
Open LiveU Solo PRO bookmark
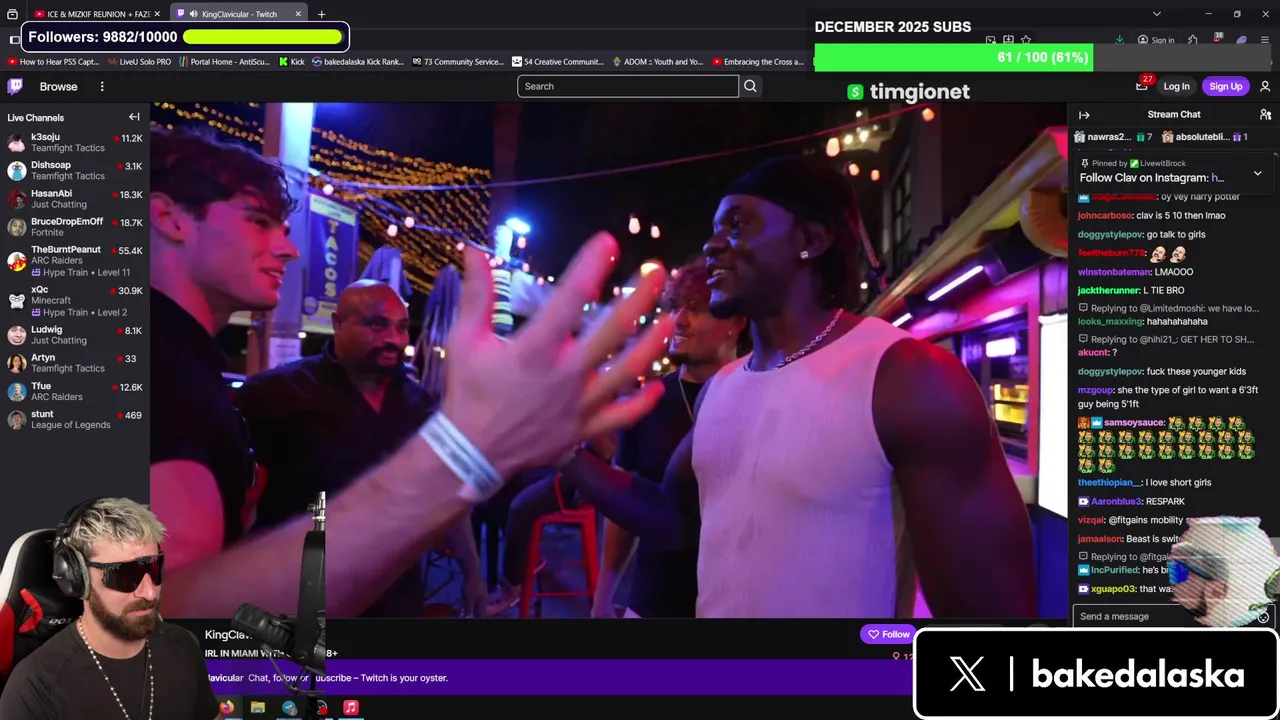click(x=139, y=62)
